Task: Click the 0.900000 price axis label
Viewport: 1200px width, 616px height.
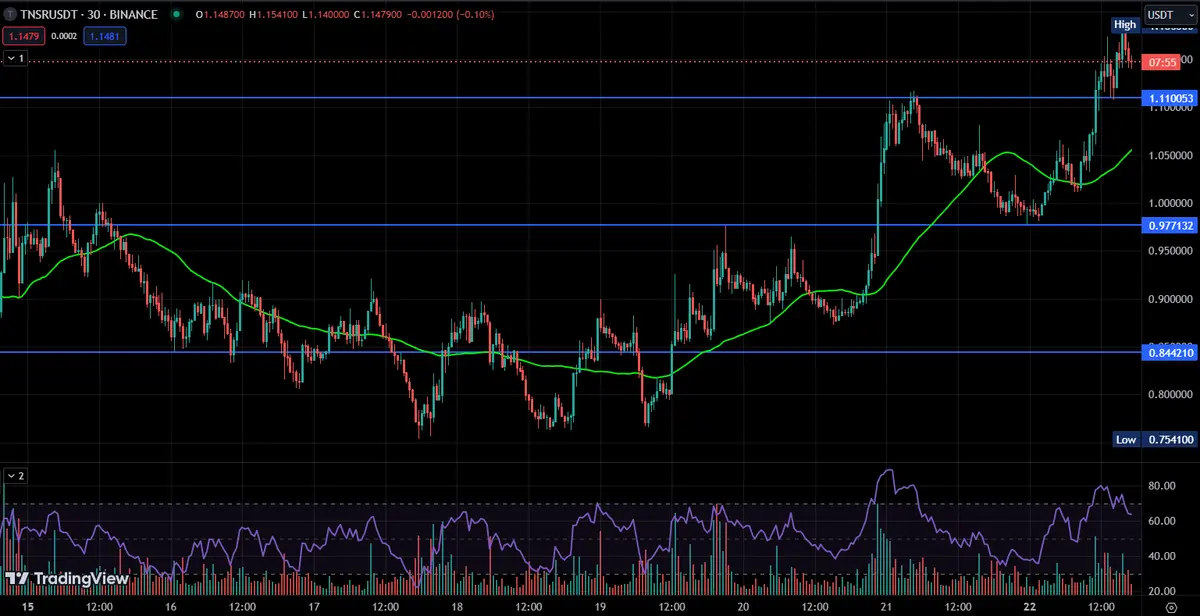Action: coord(1170,299)
